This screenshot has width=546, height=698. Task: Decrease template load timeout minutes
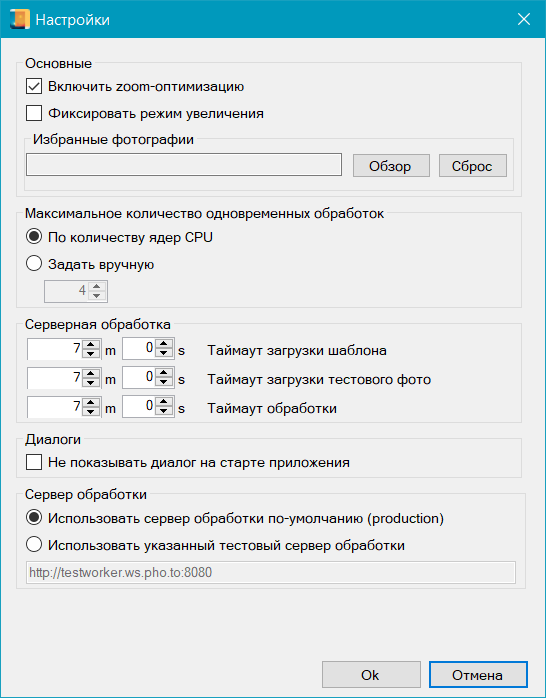[91, 353]
